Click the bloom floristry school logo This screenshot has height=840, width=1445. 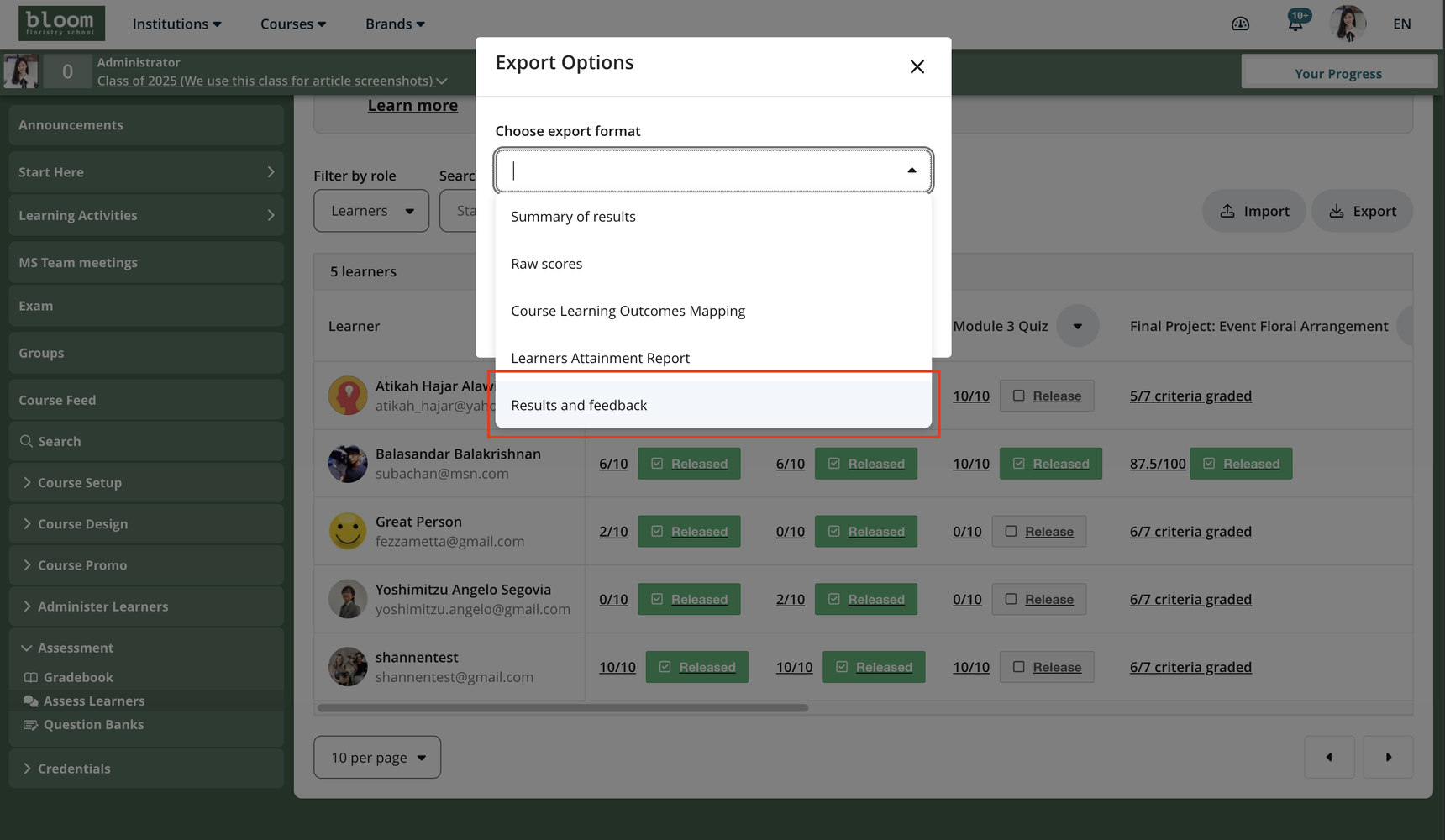(61, 24)
